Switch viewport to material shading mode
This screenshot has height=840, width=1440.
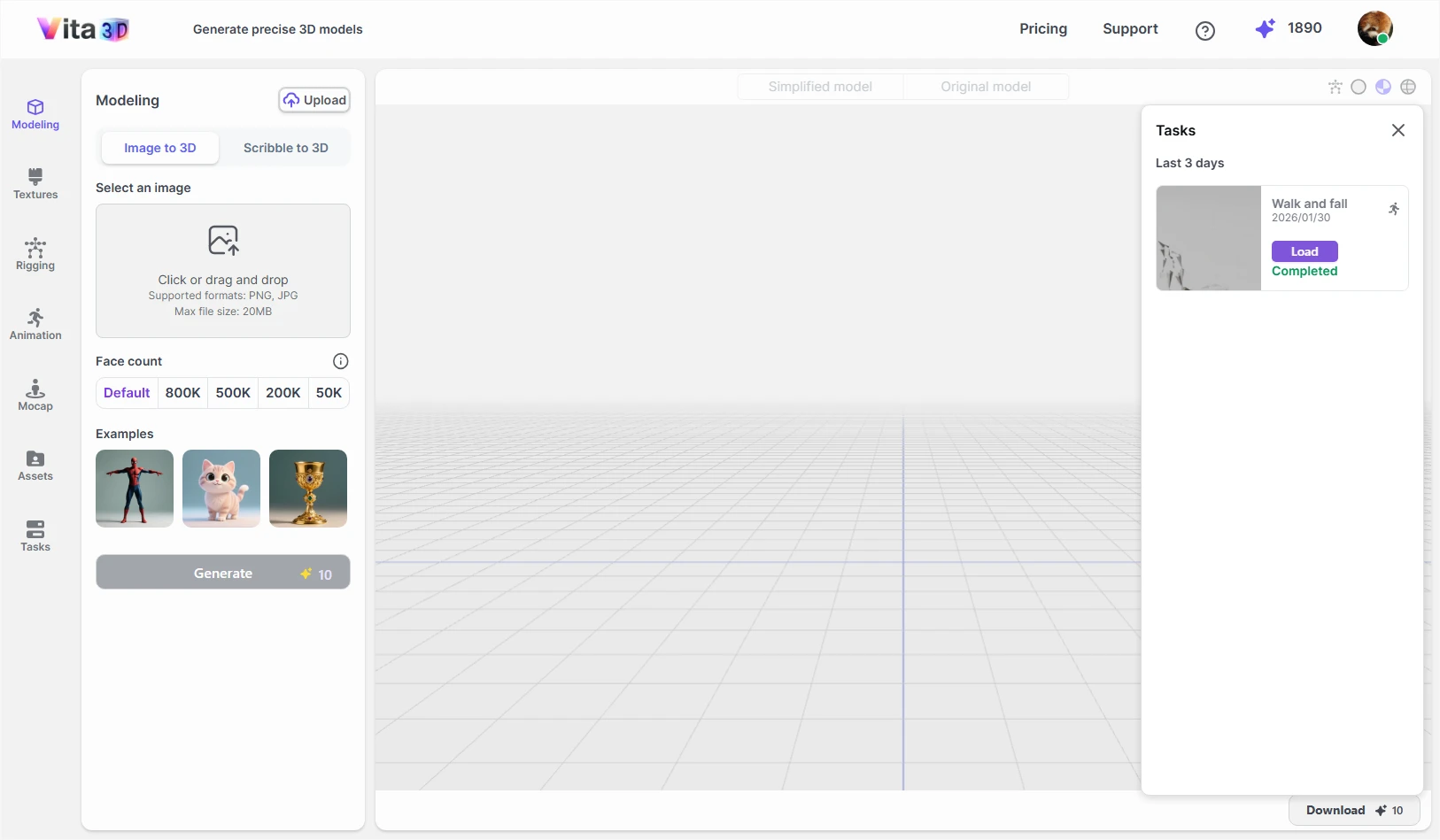(1383, 87)
